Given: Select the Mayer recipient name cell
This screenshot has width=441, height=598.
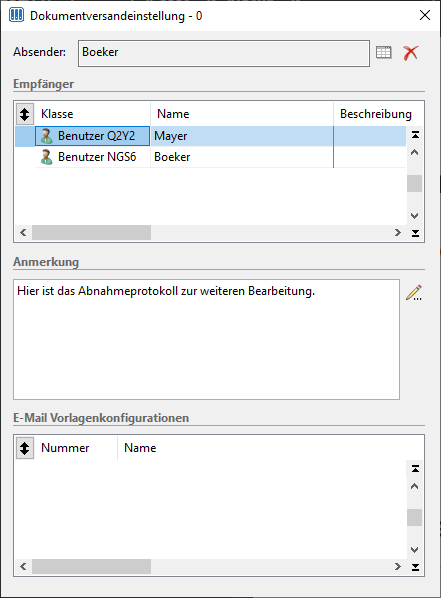Looking at the screenshot, I should [x=242, y=136].
